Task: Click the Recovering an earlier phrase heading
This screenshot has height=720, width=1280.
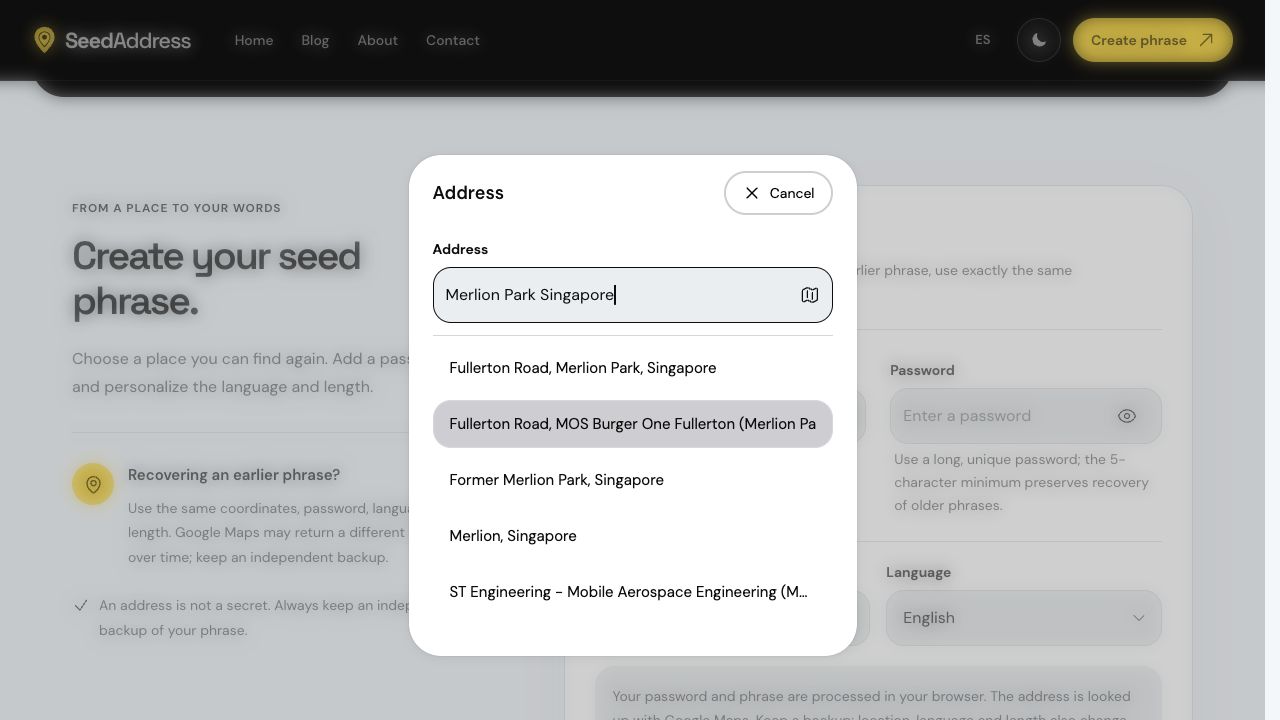Action: pos(234,475)
